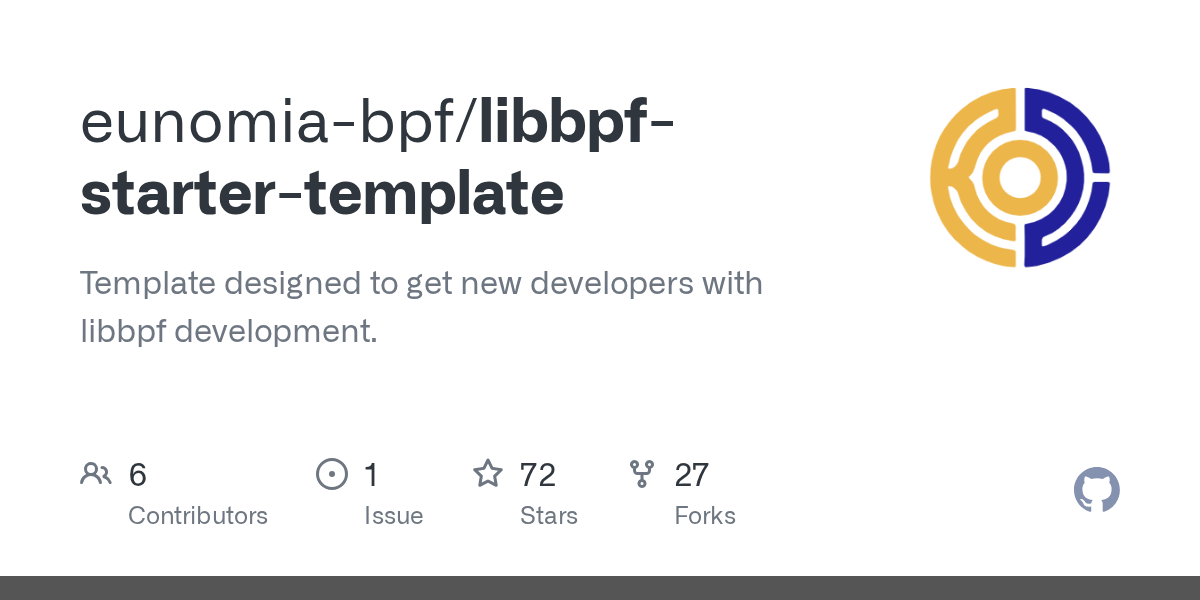This screenshot has width=1200, height=600.
Task: Click the Forks branch icon
Action: click(642, 474)
